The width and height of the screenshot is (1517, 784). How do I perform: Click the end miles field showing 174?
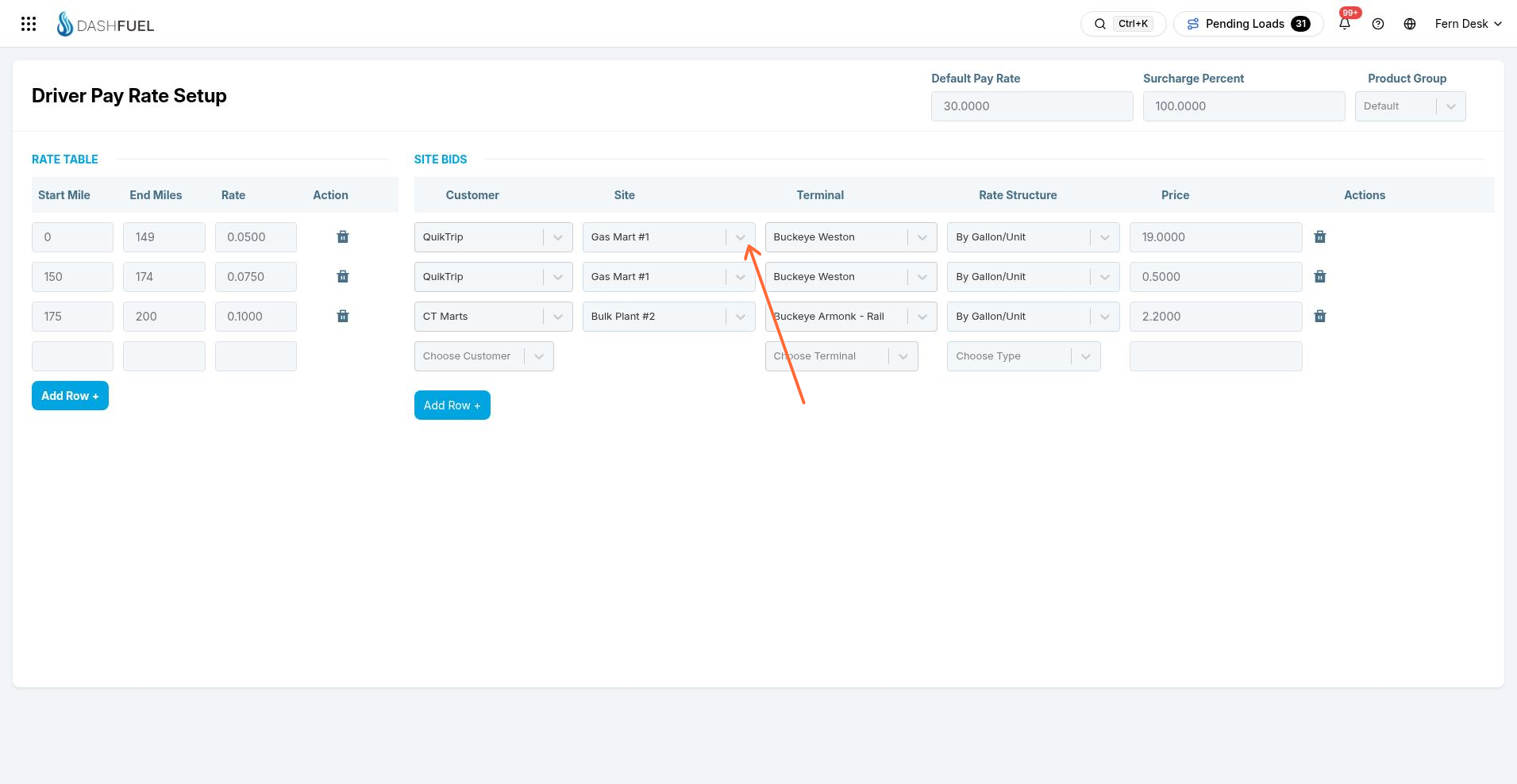click(164, 277)
